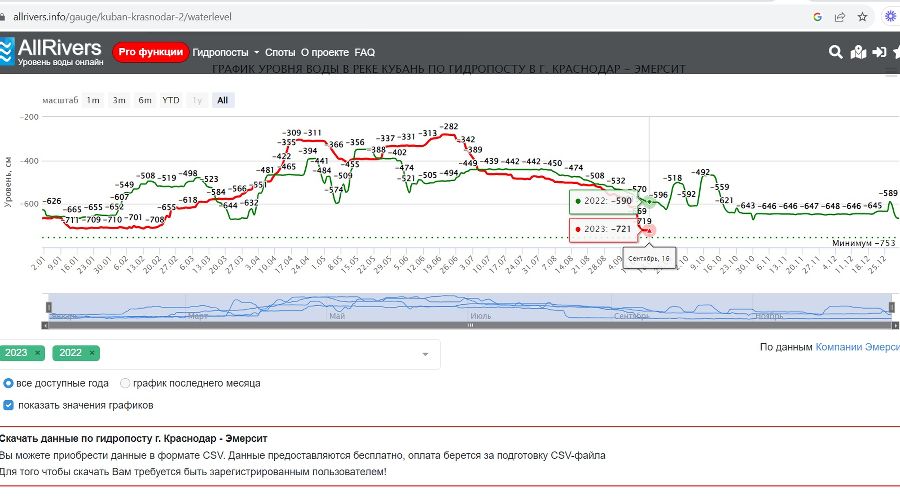
Task: Click the browser share page icon
Action: click(839, 16)
